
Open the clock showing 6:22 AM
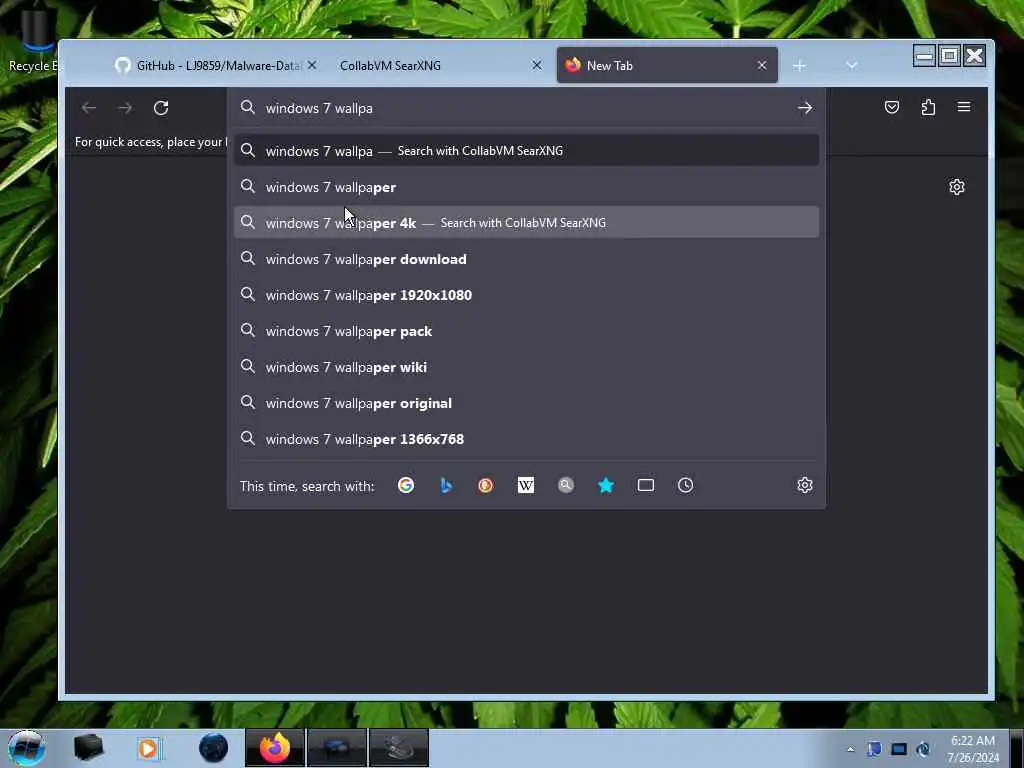point(973,749)
